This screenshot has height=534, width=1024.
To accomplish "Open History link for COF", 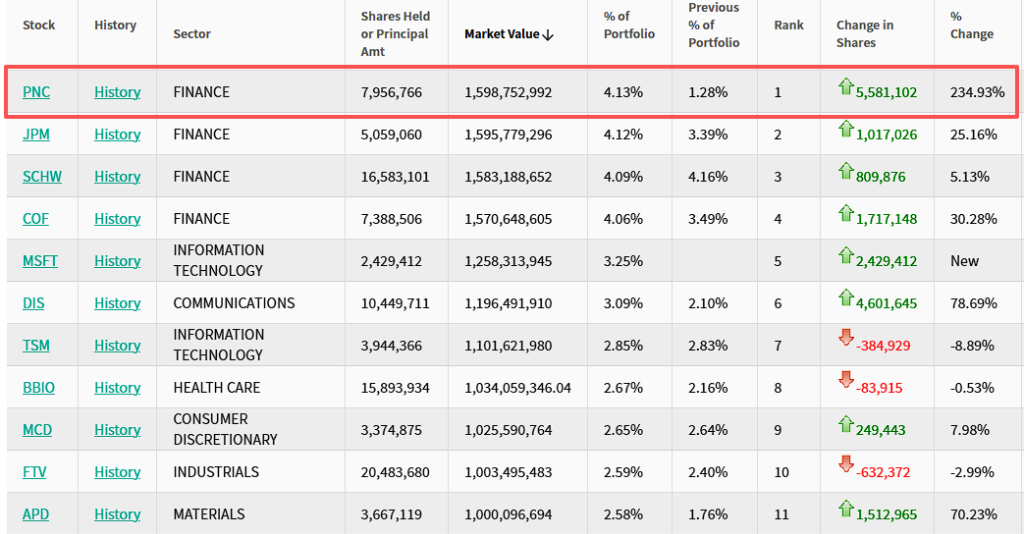I will (x=117, y=219).
